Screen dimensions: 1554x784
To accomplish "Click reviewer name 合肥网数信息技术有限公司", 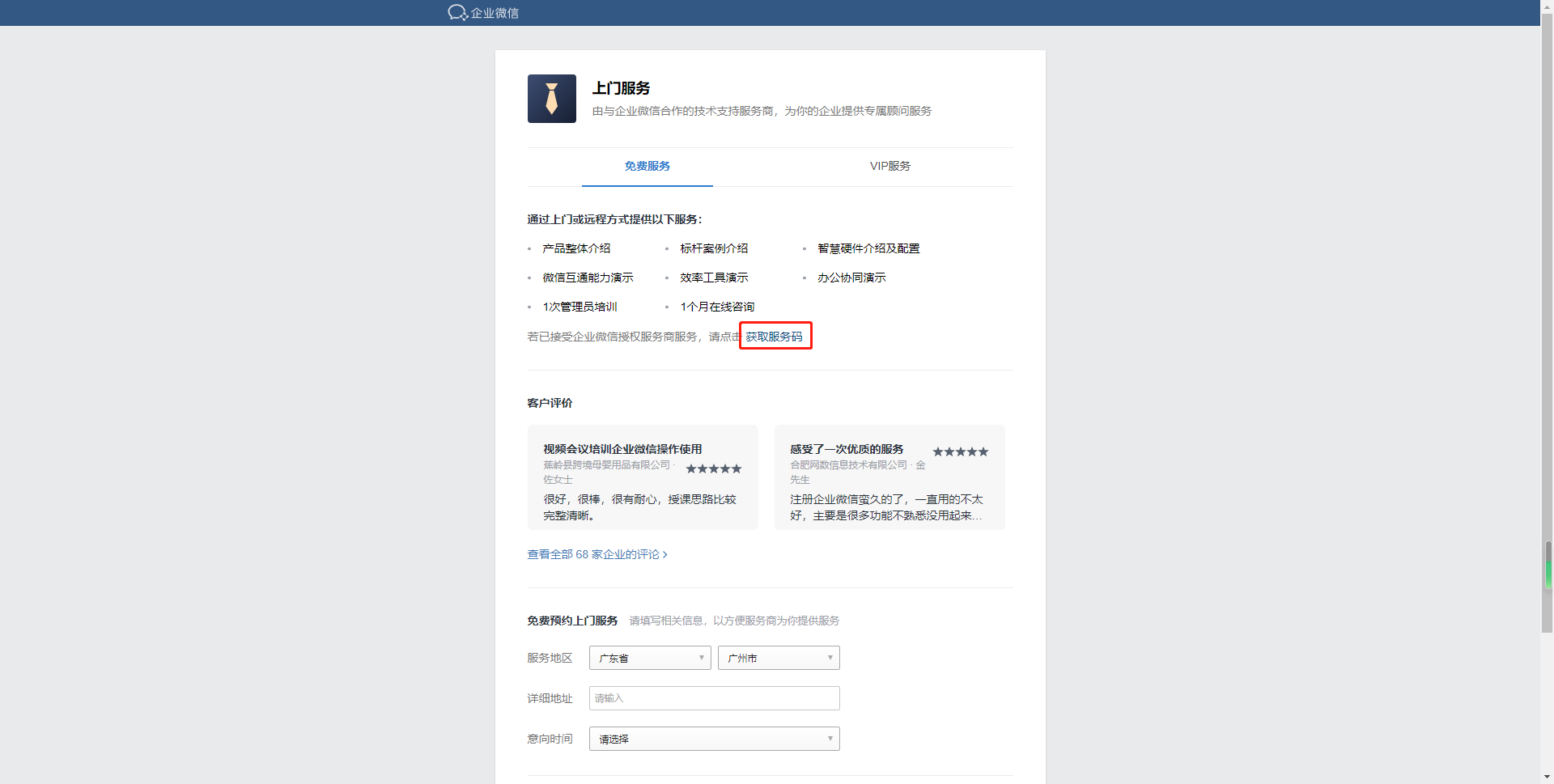I will click(849, 465).
